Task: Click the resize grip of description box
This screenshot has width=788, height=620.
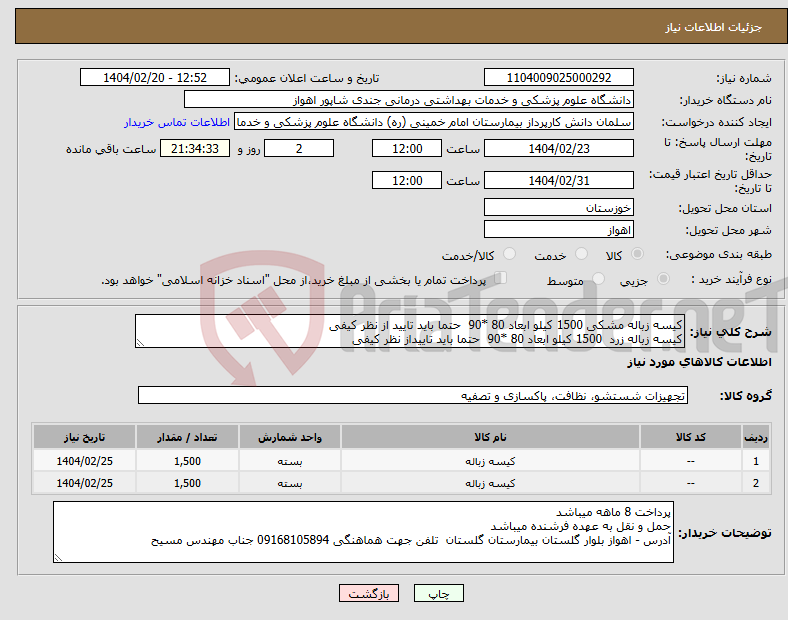Action: pos(140,343)
